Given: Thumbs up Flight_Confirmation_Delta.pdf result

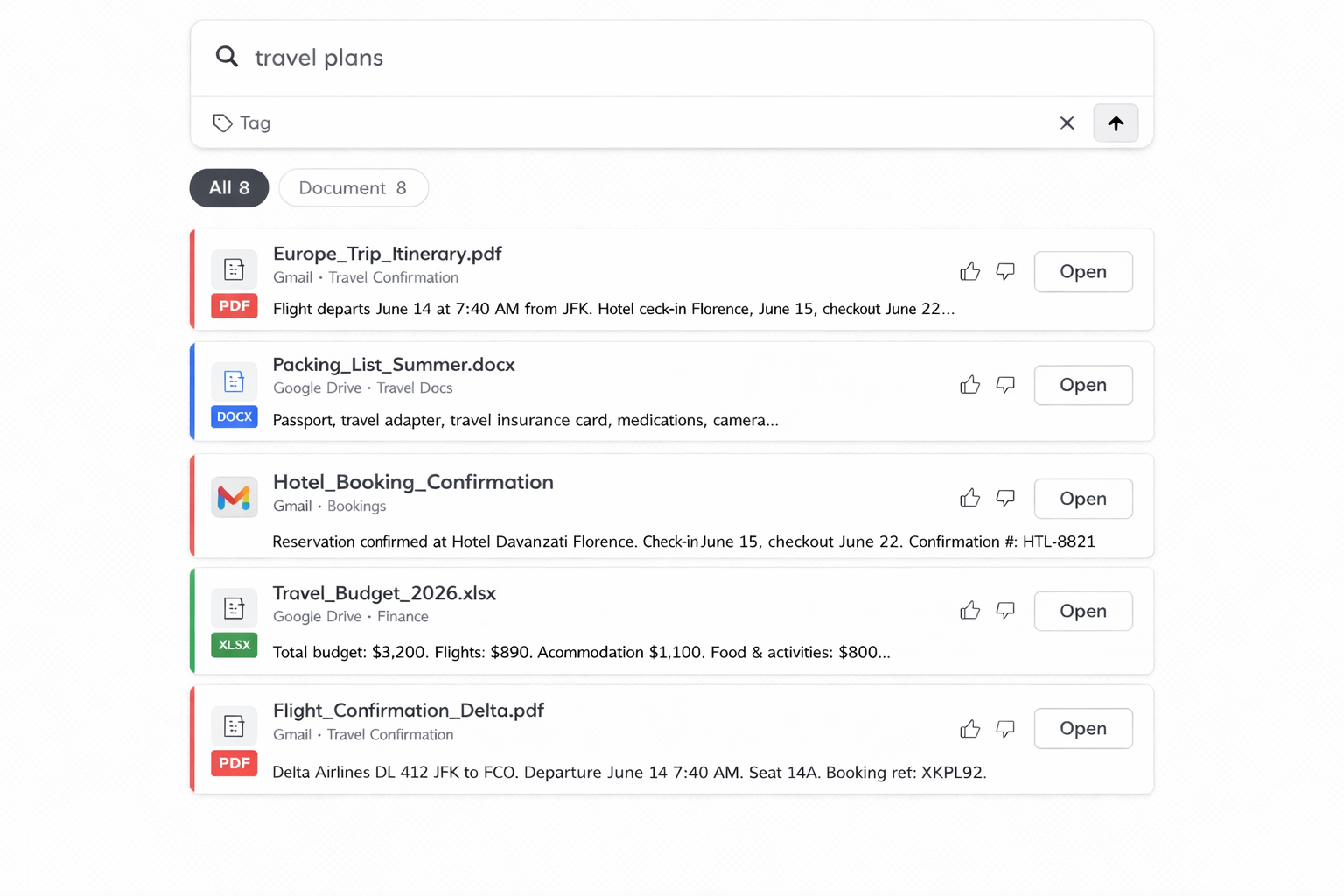Looking at the screenshot, I should (x=969, y=729).
